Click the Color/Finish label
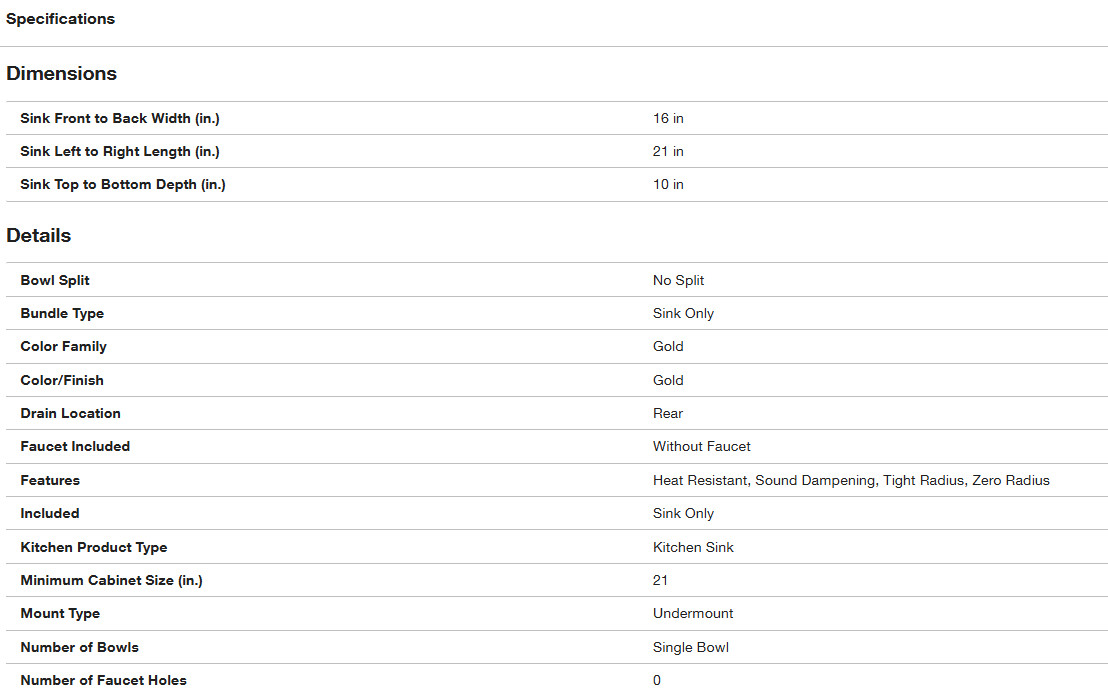The image size is (1108, 696). 62,380
